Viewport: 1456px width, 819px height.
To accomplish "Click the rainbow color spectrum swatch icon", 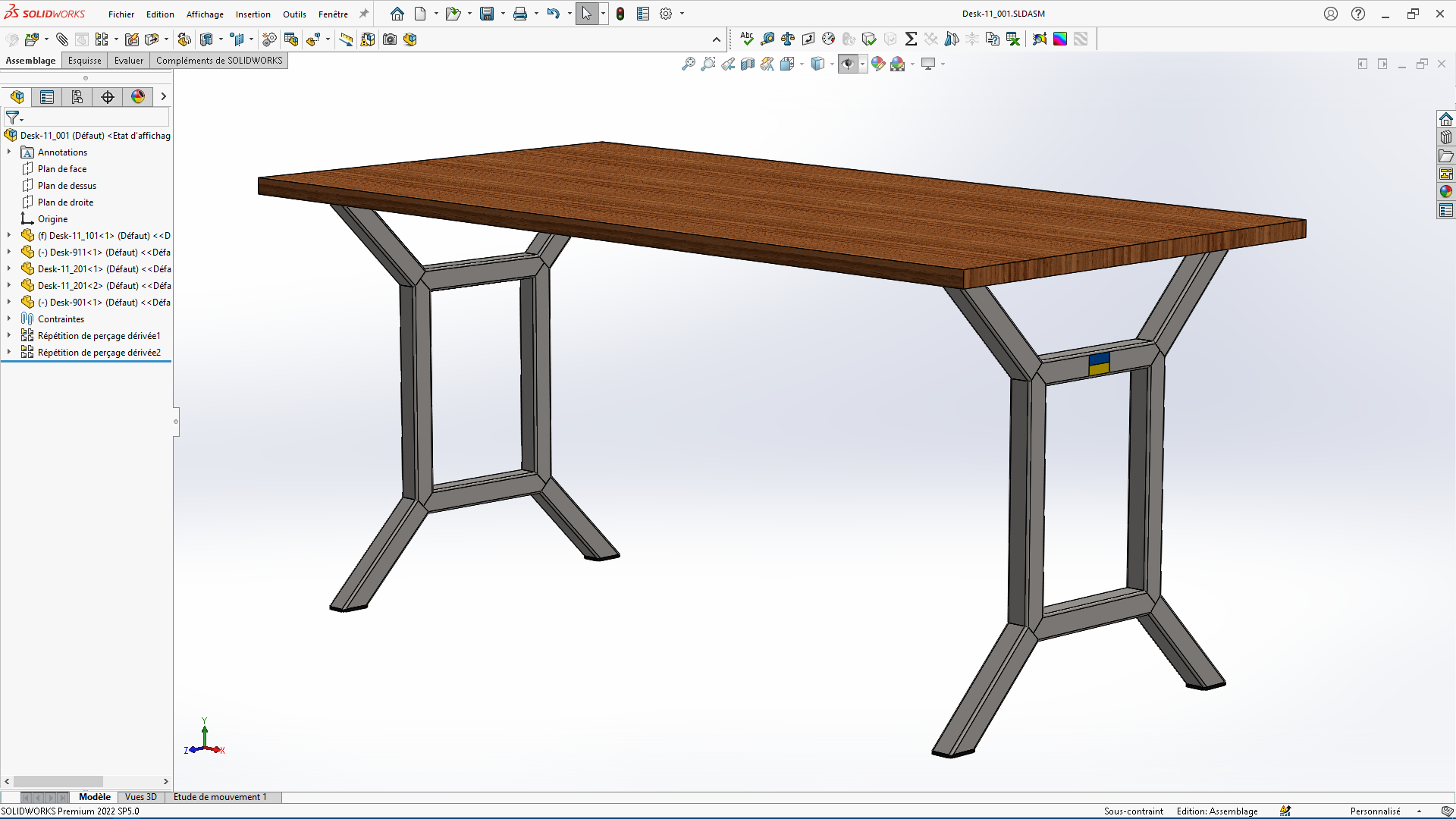I will pos(1060,39).
